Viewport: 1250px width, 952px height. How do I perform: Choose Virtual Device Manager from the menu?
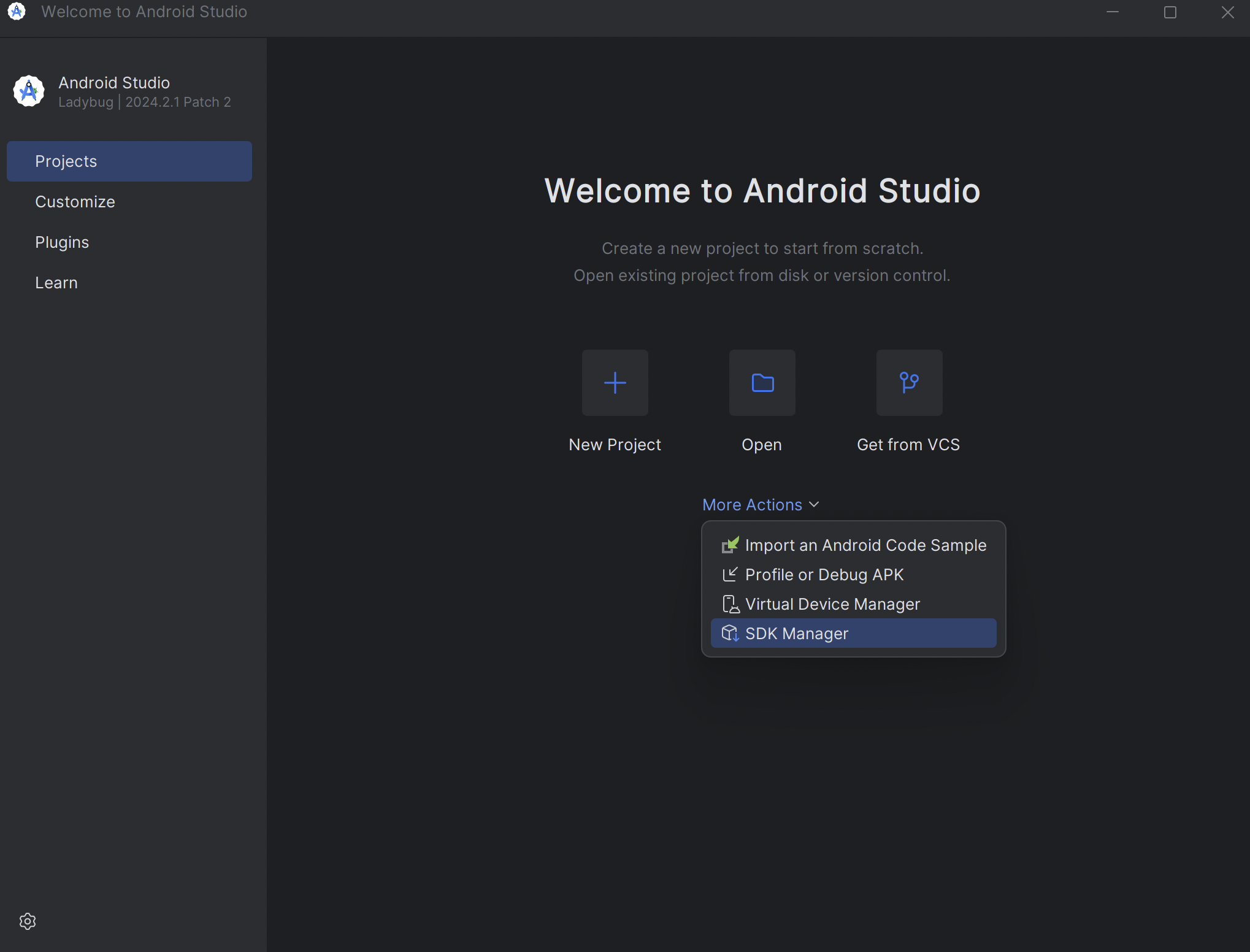coord(832,604)
